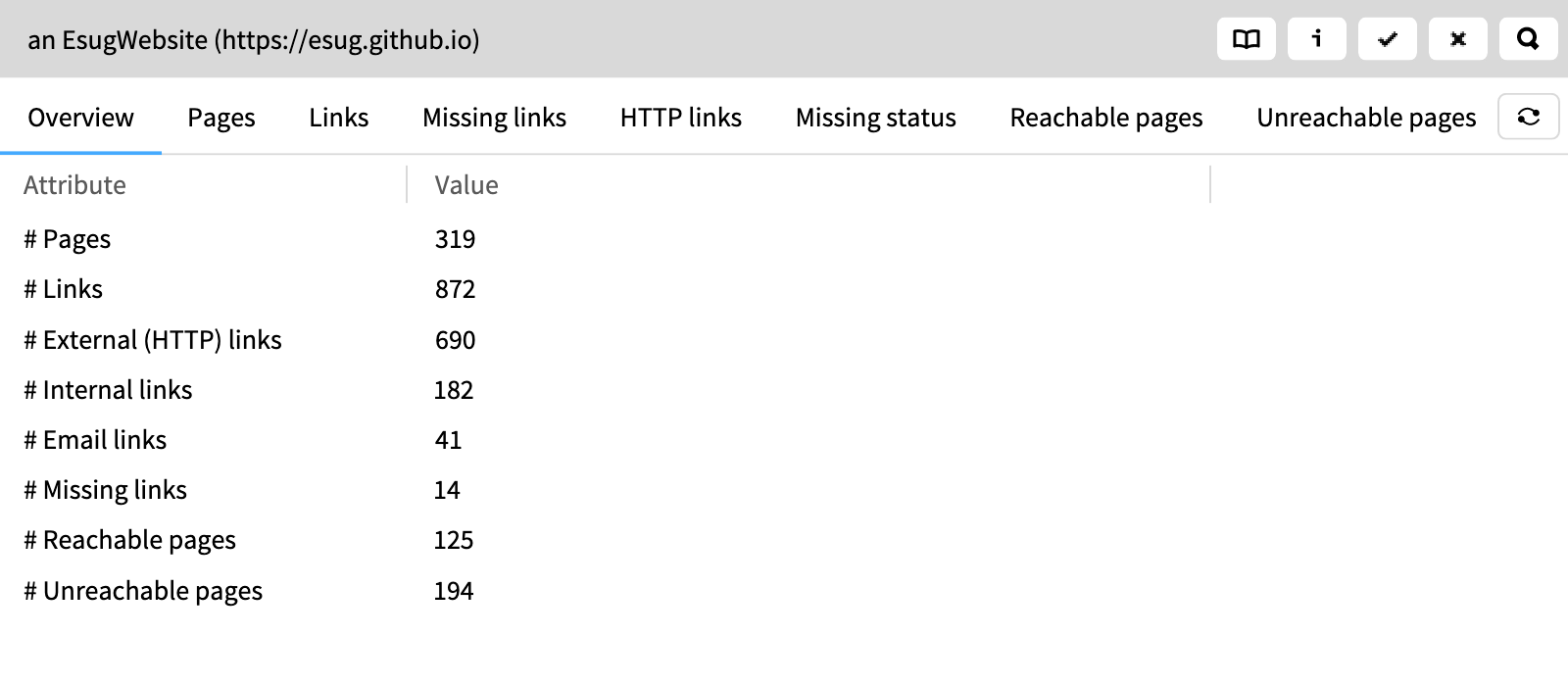Switch to the Pages tab
The width and height of the screenshot is (1568, 686).
(x=221, y=118)
